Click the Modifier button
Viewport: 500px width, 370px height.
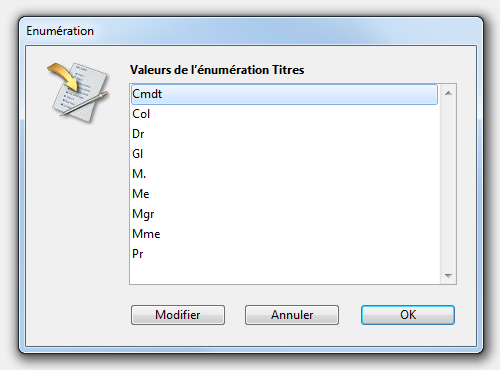[178, 315]
